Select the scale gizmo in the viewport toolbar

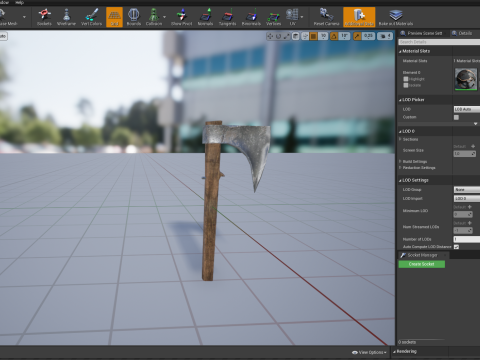(286, 36)
